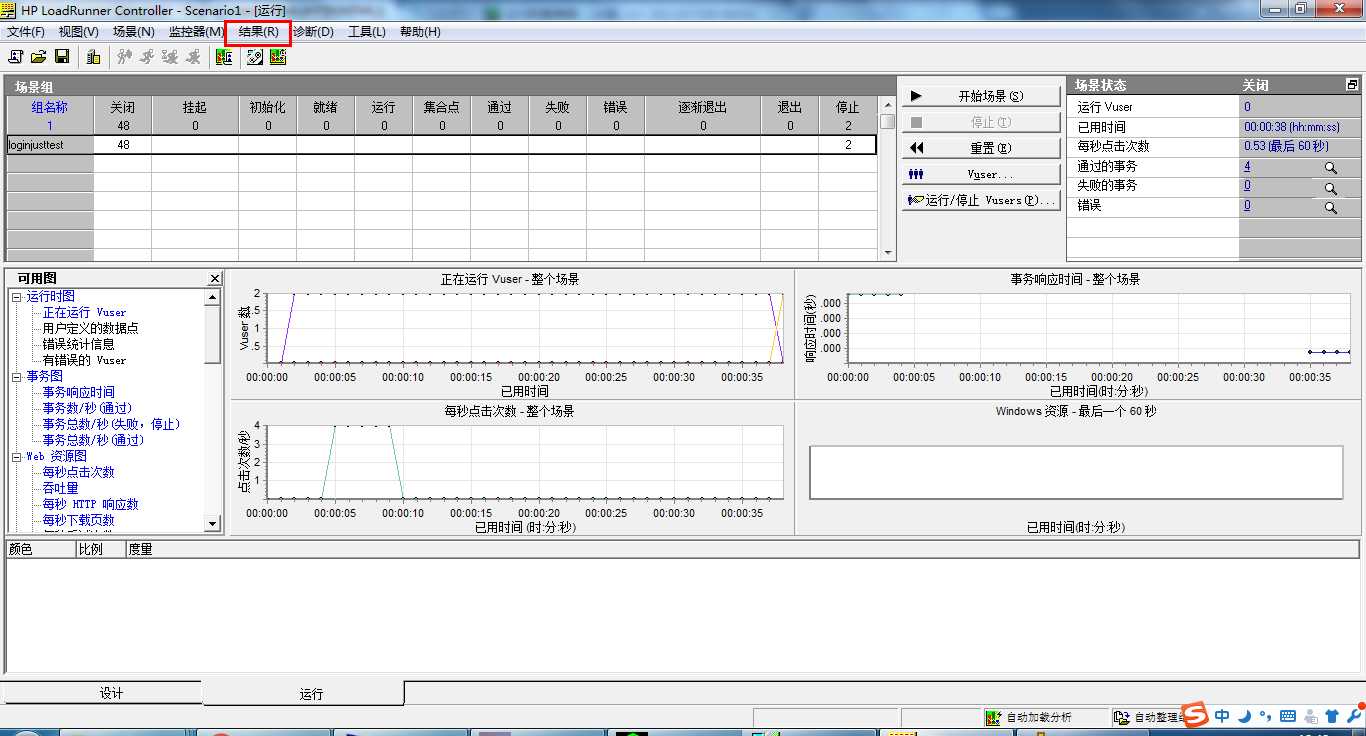Open the 文件(F) menu
Screen dimensions: 1366x736
pos(26,32)
